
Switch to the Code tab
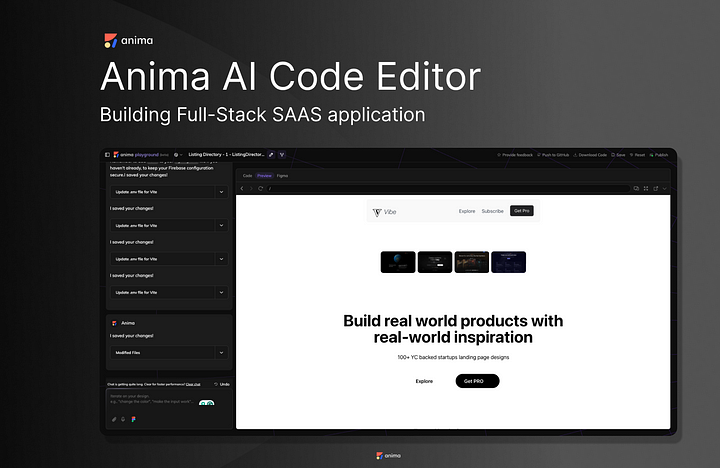[x=247, y=175]
